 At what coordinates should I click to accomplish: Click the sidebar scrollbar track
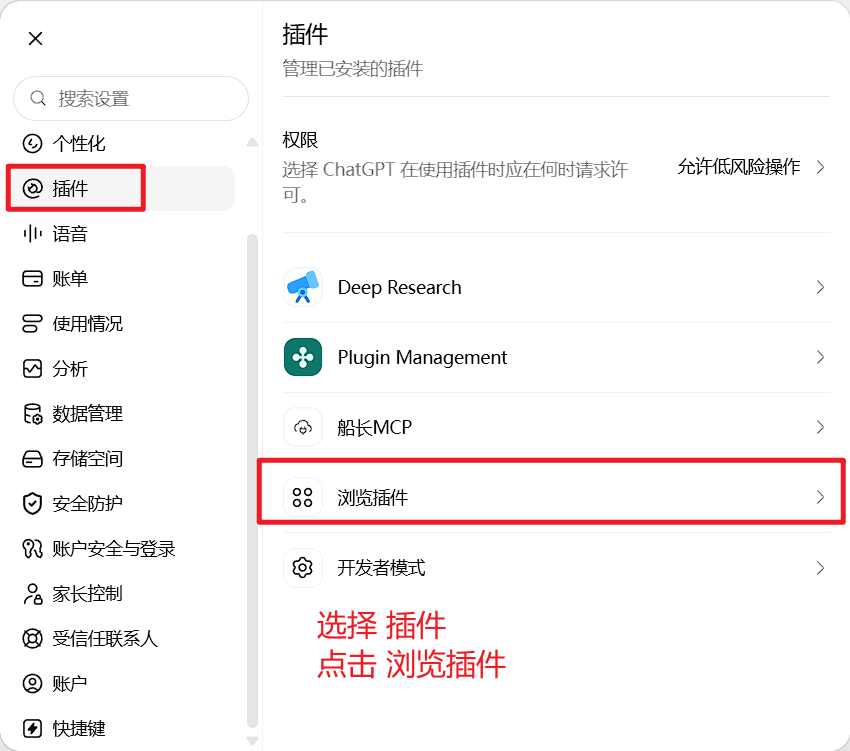click(252, 480)
